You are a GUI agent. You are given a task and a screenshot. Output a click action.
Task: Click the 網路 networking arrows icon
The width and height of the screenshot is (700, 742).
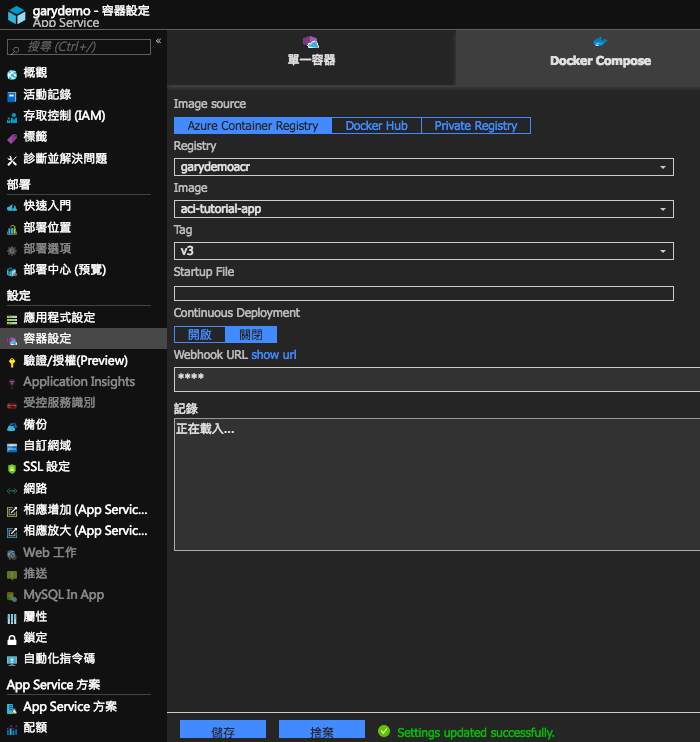[x=12, y=490]
